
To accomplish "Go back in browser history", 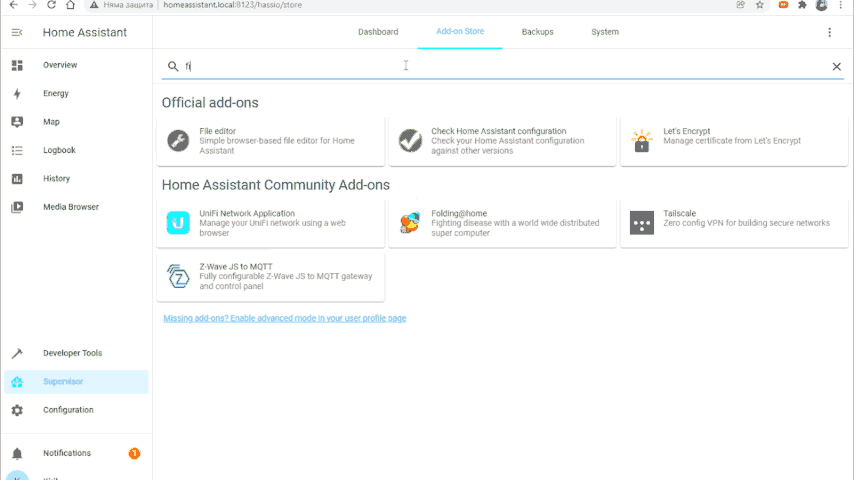I will [x=14, y=5].
